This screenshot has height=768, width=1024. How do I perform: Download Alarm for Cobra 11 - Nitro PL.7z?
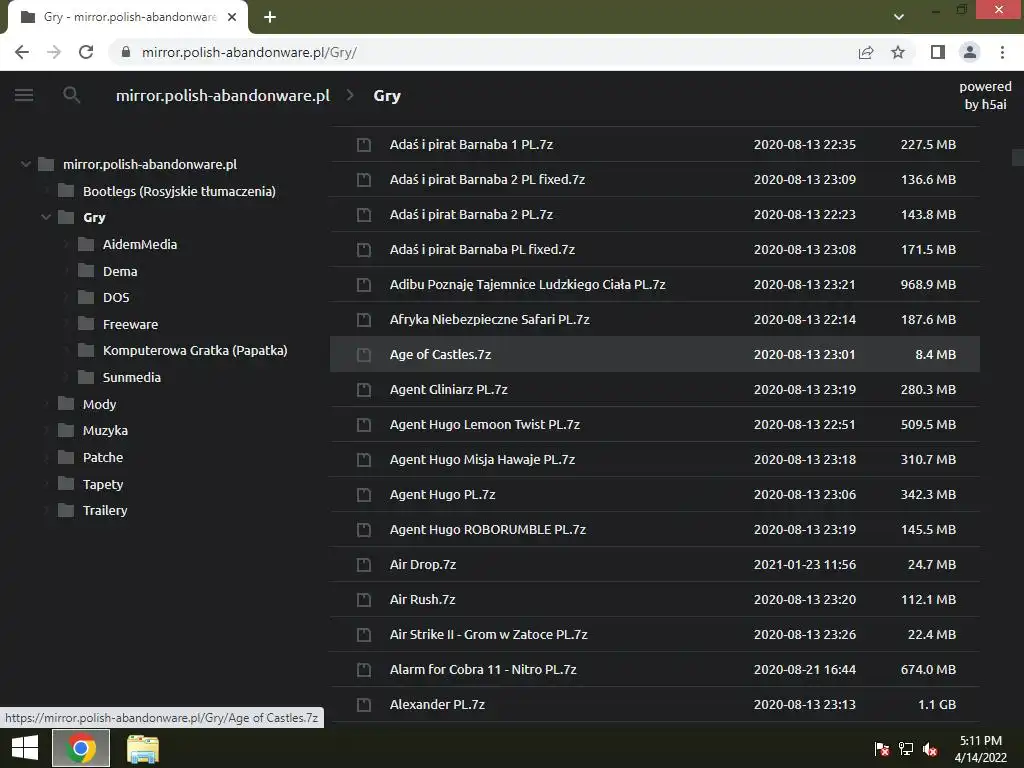click(x=654, y=669)
